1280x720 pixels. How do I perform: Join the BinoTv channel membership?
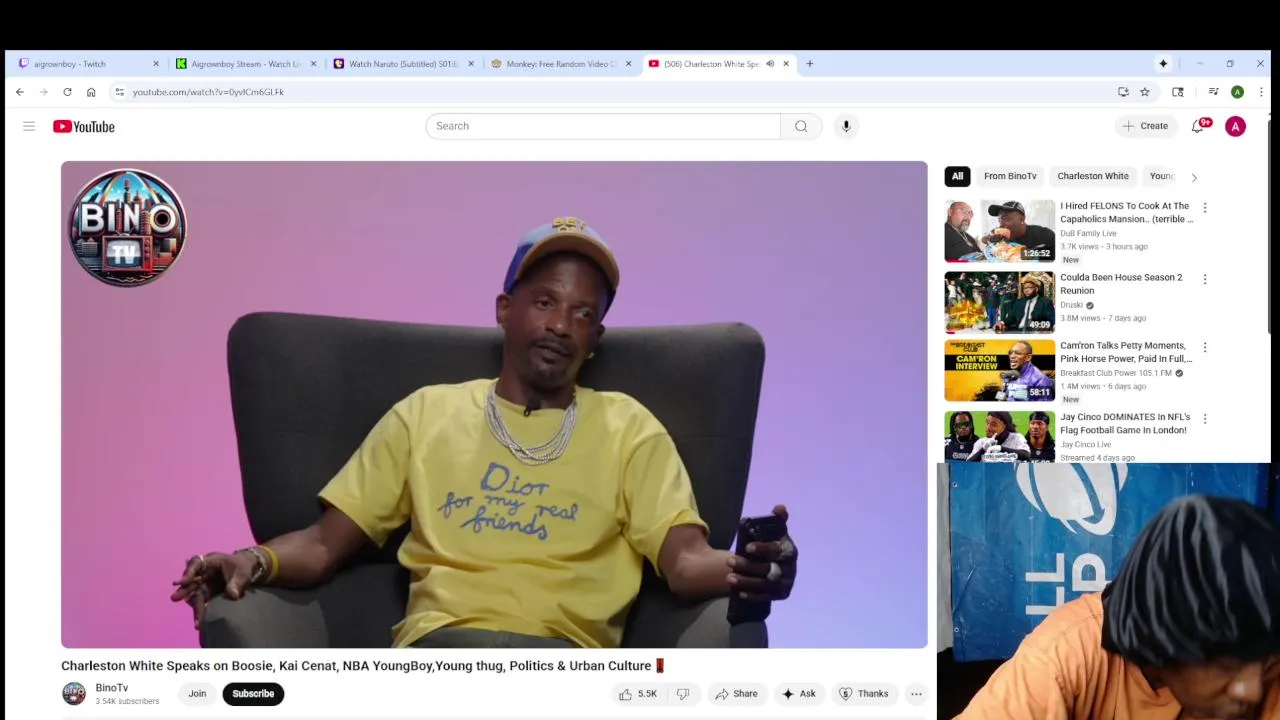(x=197, y=694)
